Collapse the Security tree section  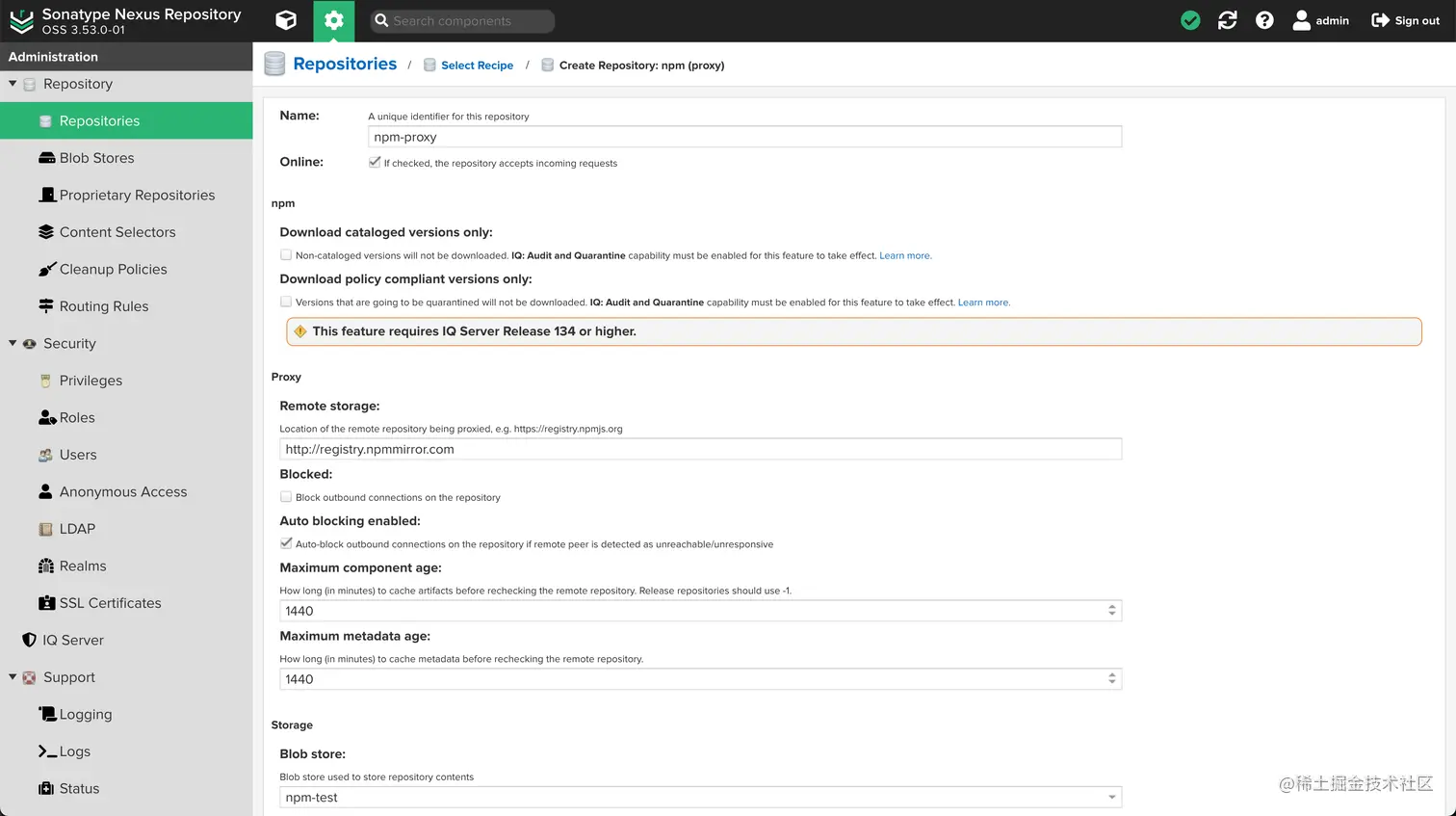click(x=13, y=343)
